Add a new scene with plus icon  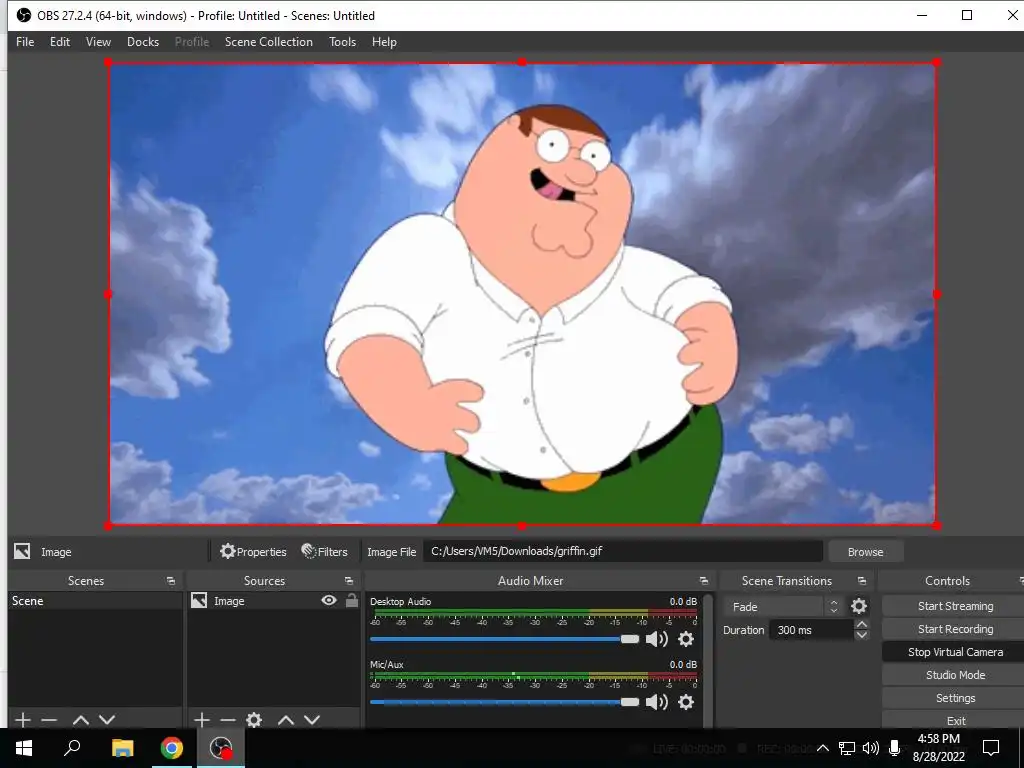tap(23, 720)
